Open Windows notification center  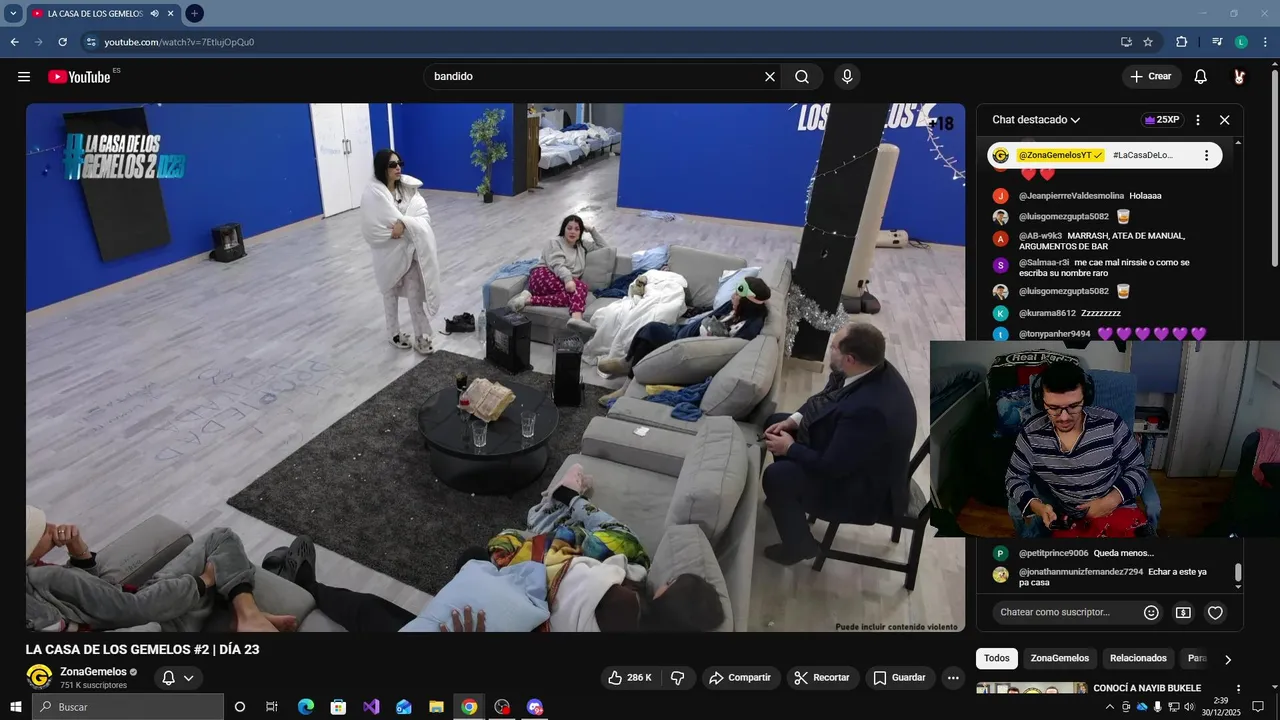(1258, 707)
